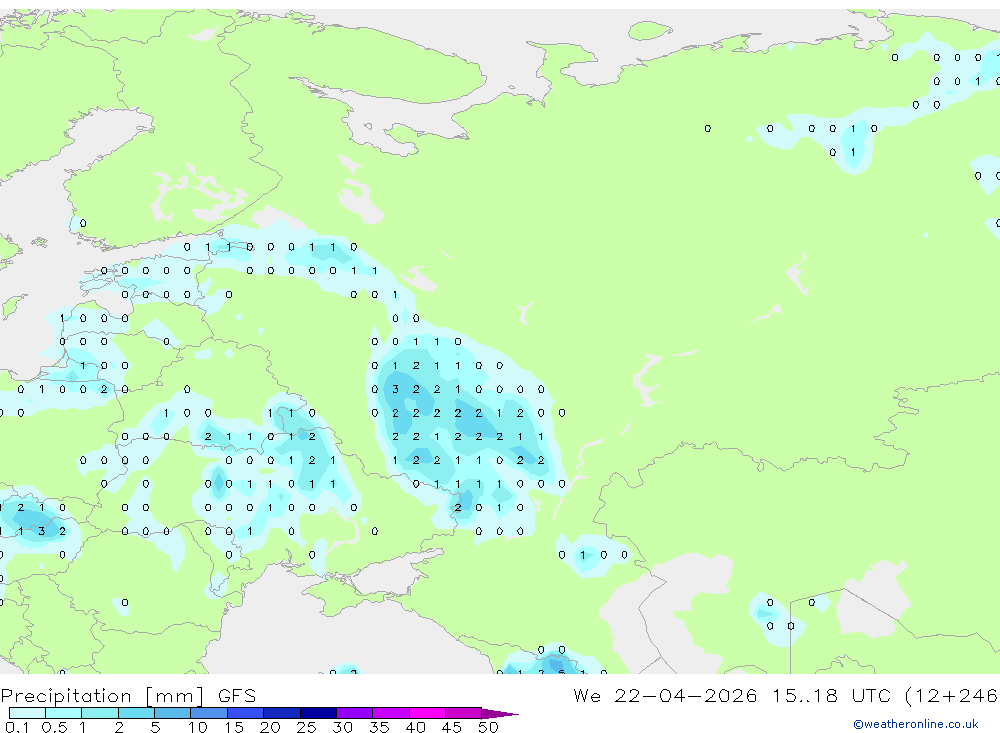Click the 15–20 mm royal blue legend swatch
This screenshot has height=733, width=1000.
[x=246, y=713]
